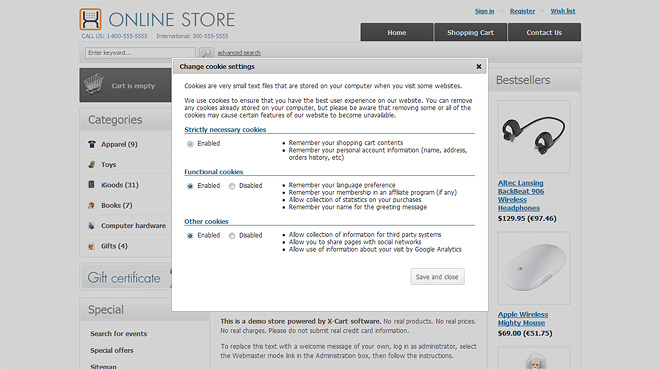
Task: Open the Contact Us menu tab
Action: point(544,32)
